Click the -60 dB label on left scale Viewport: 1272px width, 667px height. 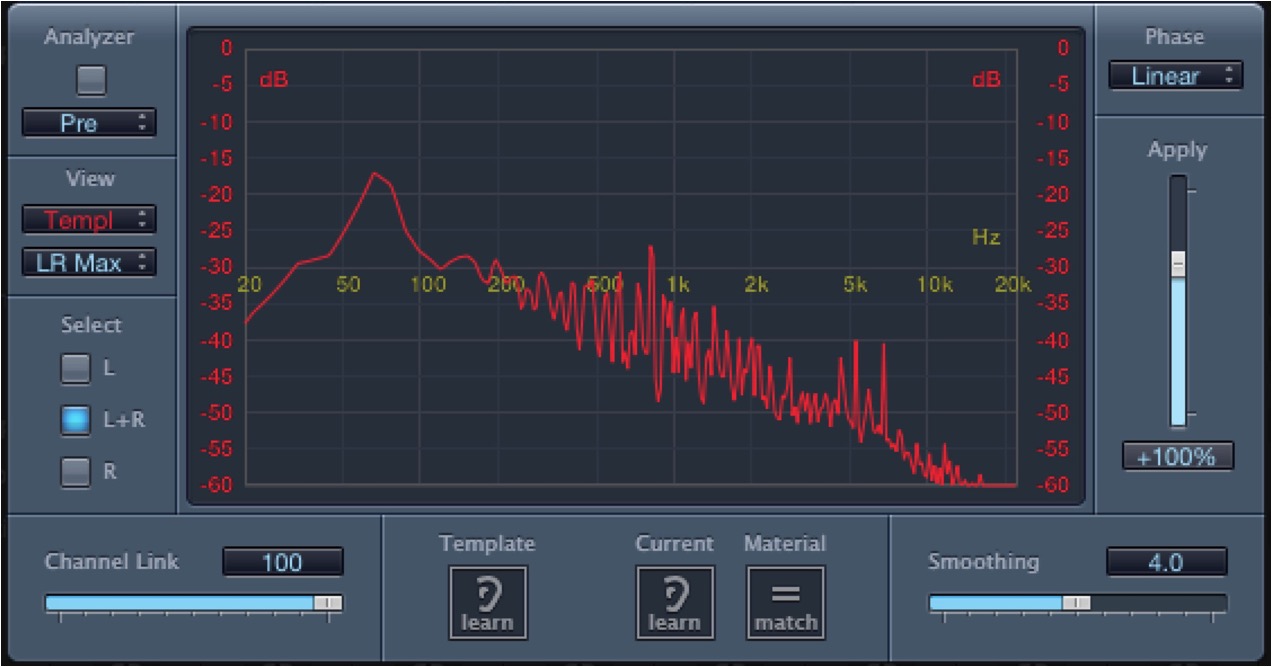(x=217, y=486)
